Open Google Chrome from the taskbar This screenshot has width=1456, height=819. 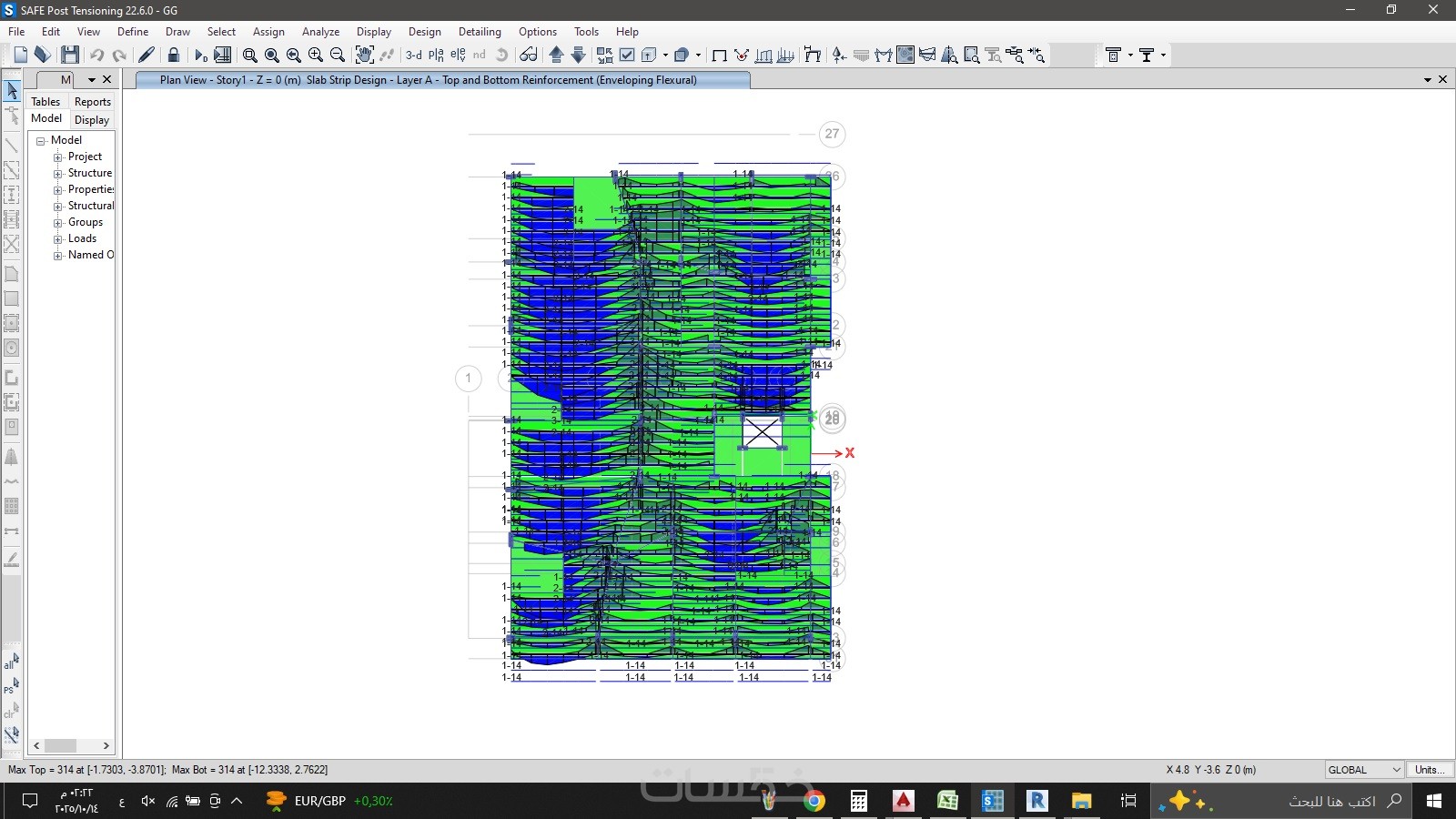coord(814,801)
